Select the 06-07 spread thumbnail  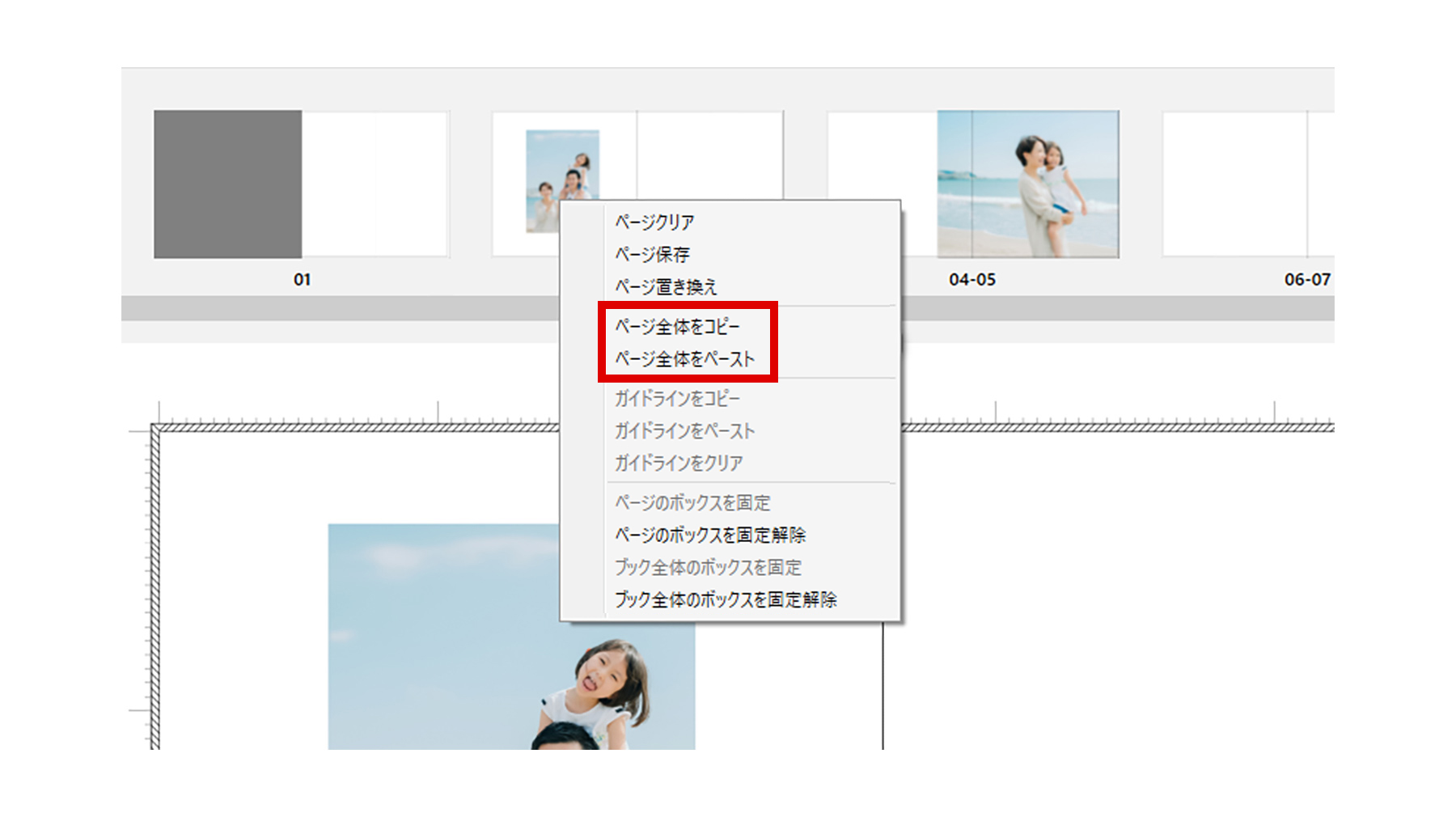click(x=1248, y=184)
